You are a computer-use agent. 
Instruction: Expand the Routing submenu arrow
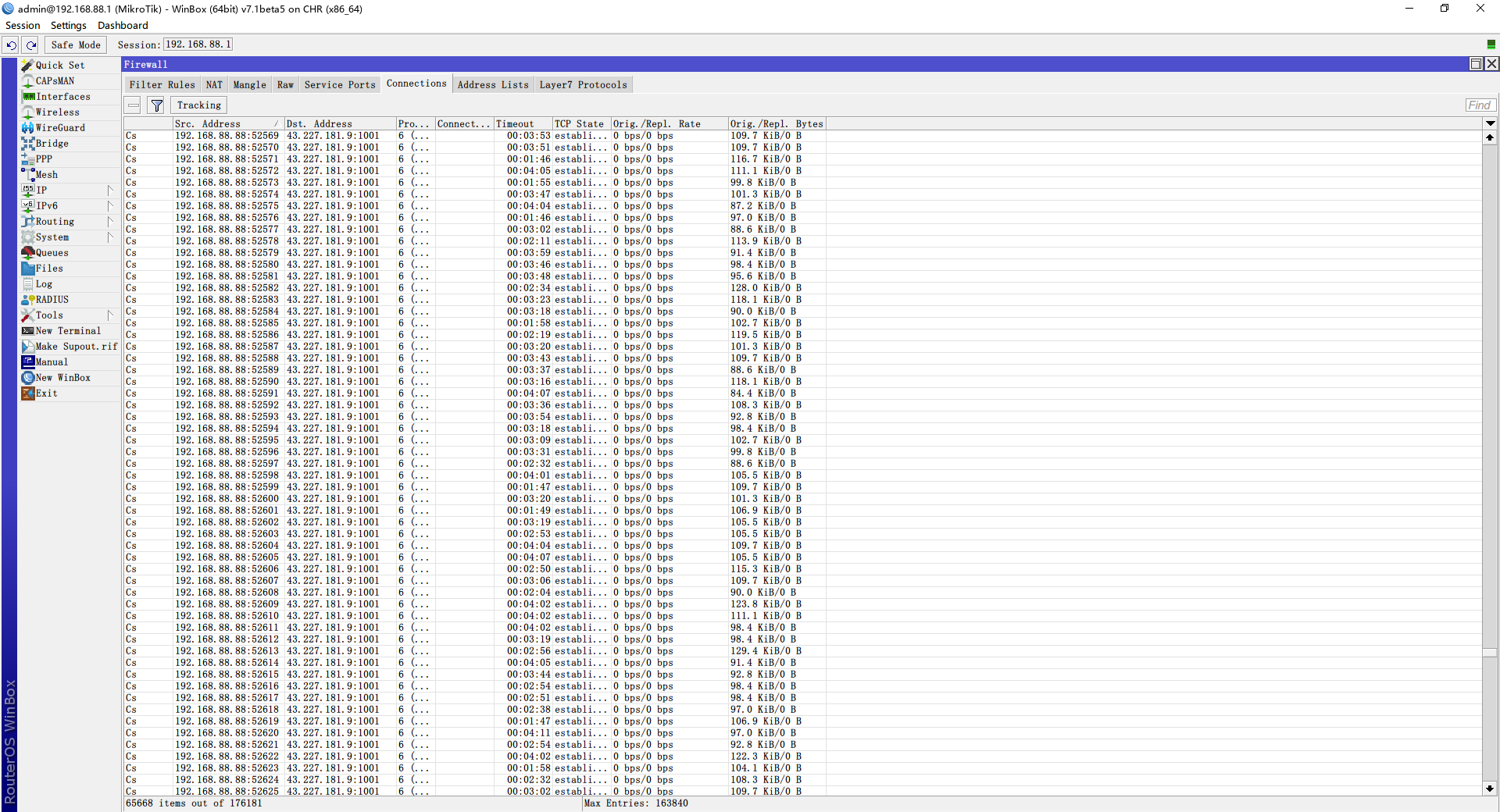click(x=109, y=222)
